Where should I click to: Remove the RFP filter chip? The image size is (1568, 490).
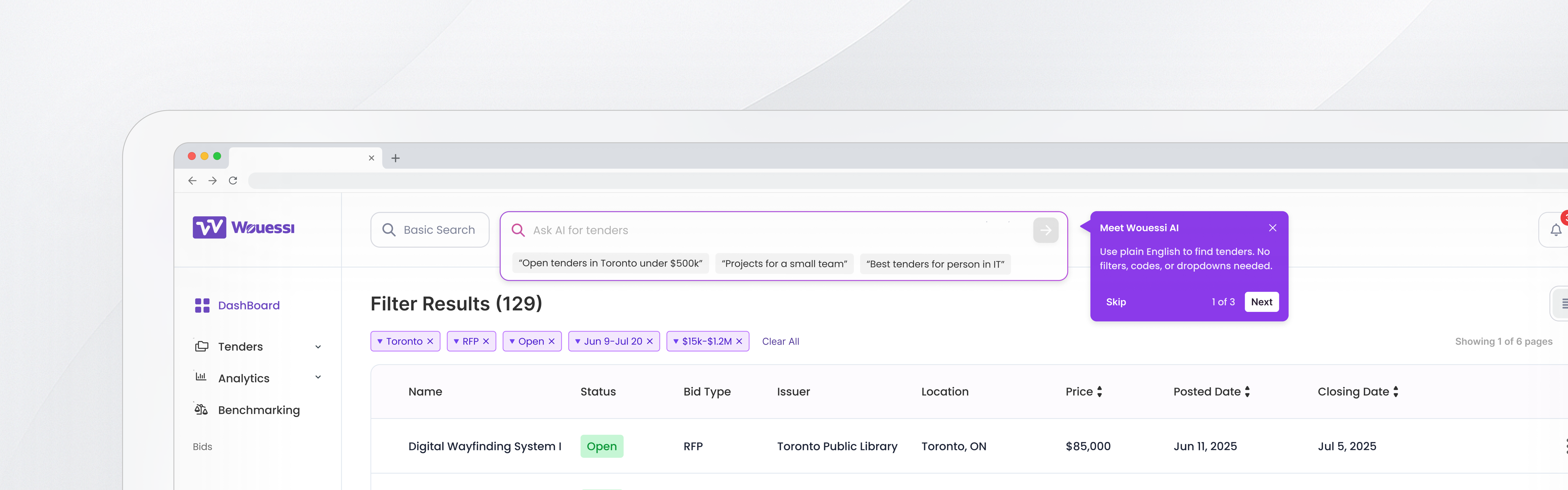486,342
